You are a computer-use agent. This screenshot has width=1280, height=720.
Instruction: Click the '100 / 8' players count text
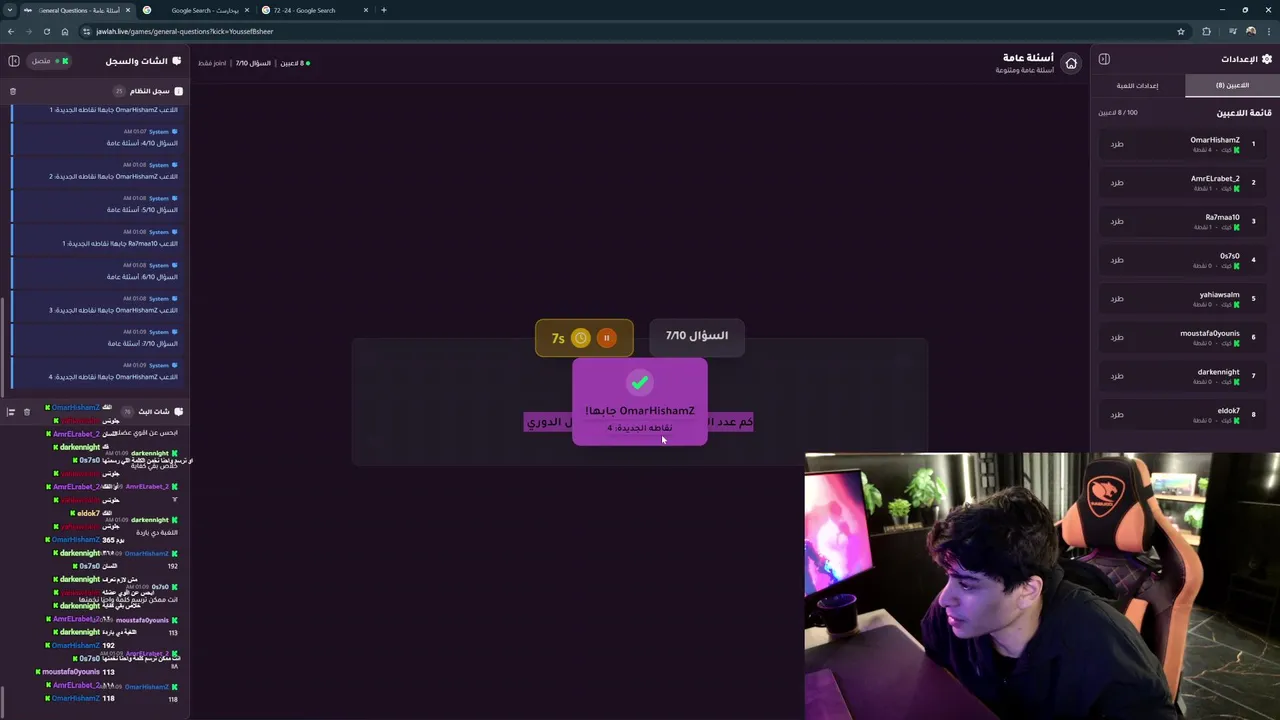[x=1118, y=113]
